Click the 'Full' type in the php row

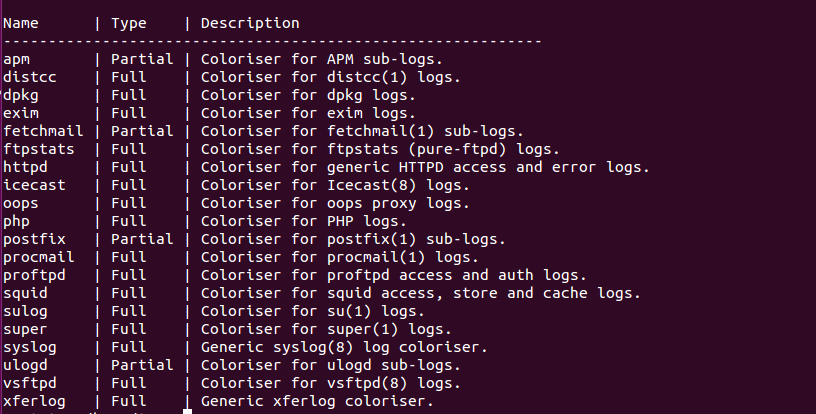(129, 221)
